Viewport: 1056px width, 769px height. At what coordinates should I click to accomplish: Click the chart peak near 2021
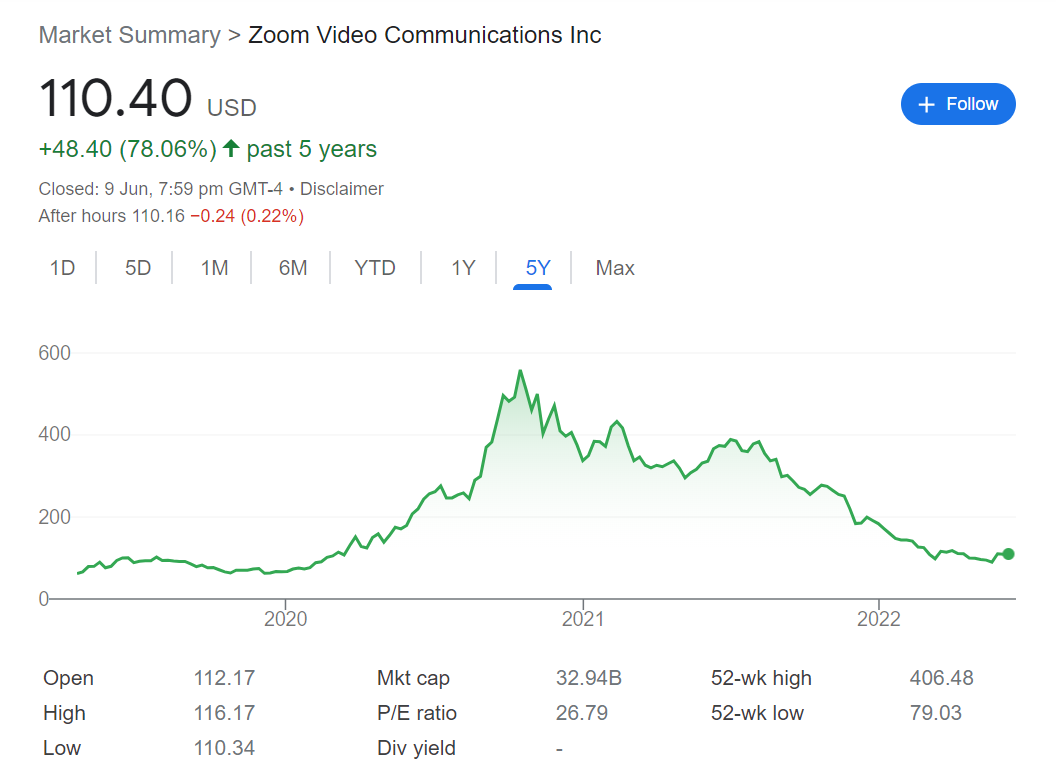point(520,371)
